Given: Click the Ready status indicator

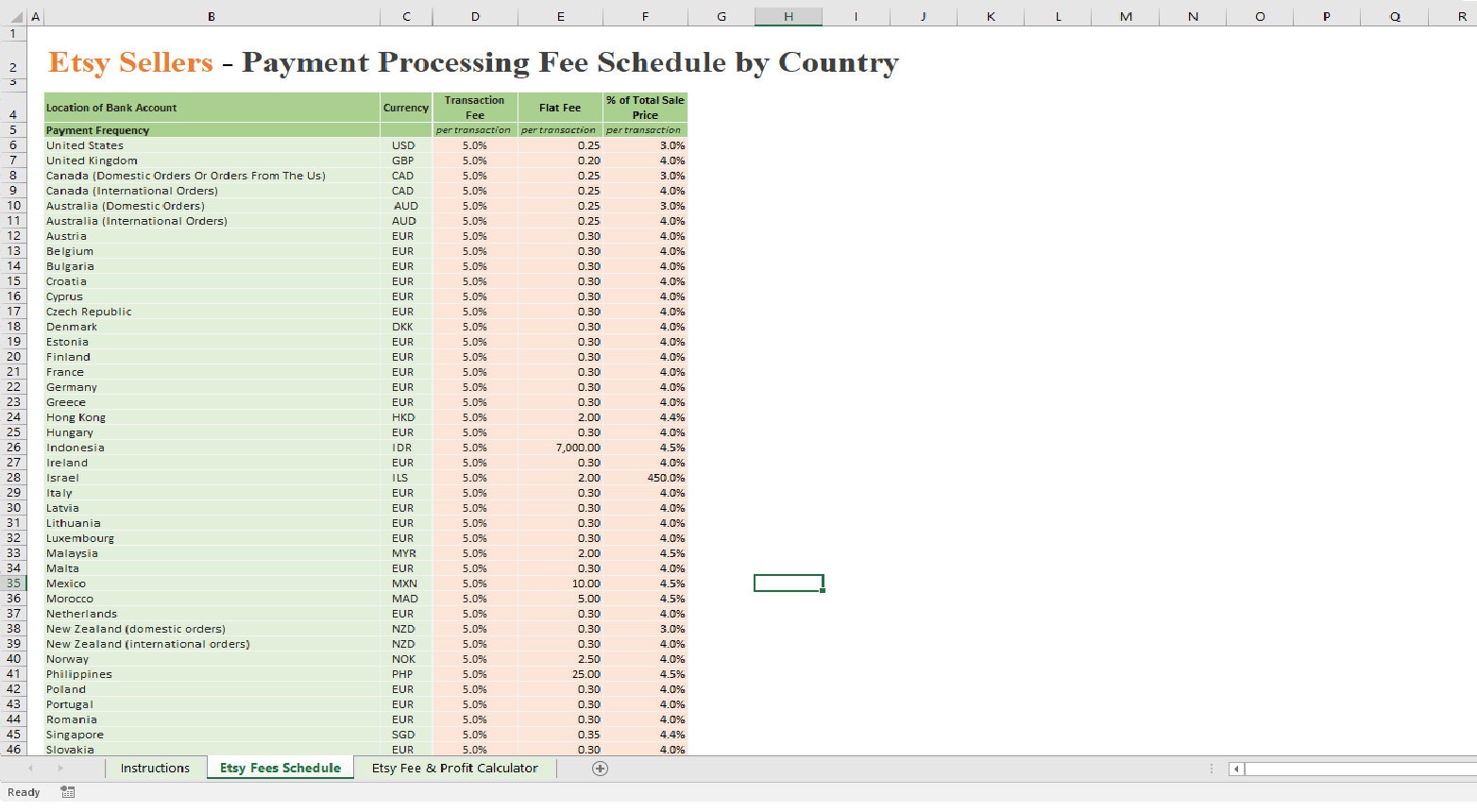Looking at the screenshot, I should pyautogui.click(x=22, y=792).
